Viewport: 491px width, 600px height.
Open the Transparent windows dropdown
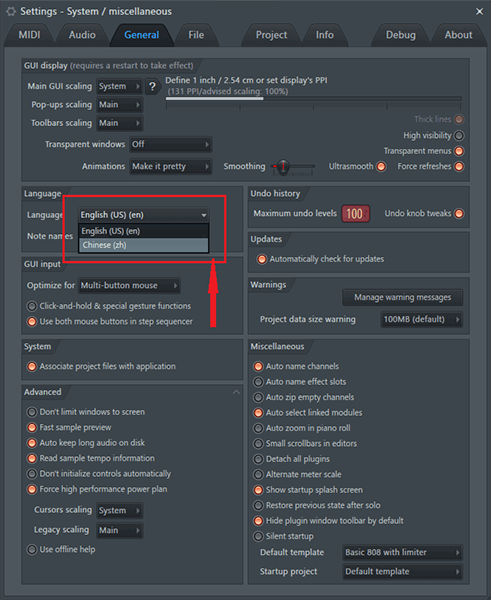click(x=170, y=144)
